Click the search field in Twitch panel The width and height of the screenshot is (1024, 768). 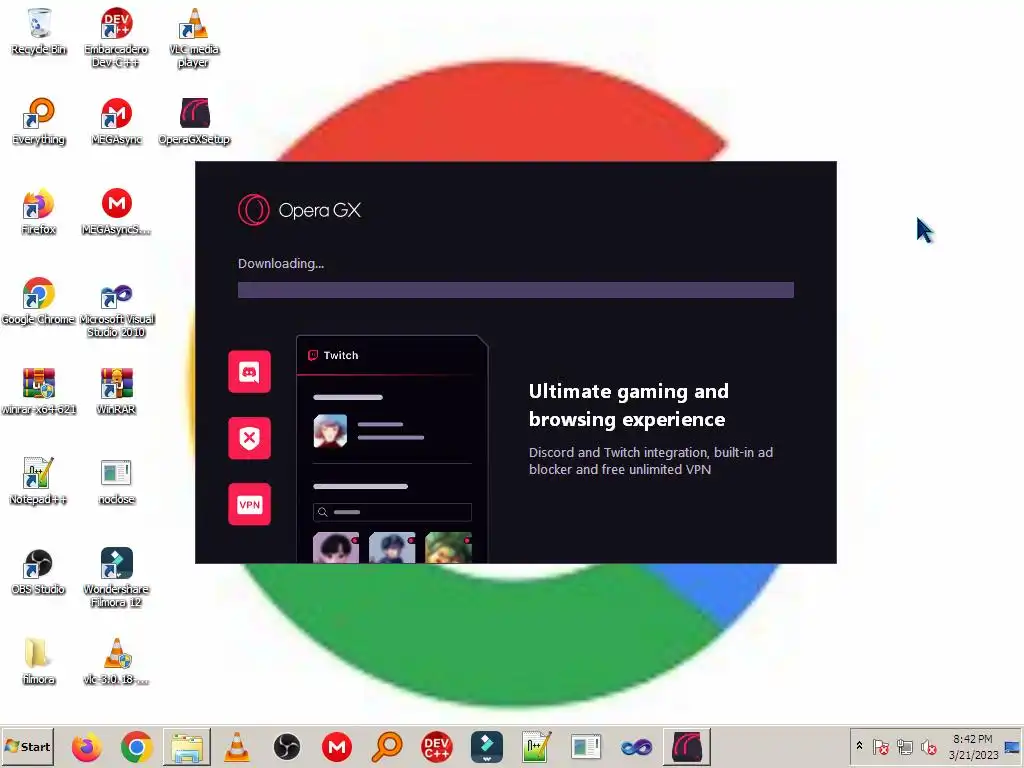click(x=392, y=512)
